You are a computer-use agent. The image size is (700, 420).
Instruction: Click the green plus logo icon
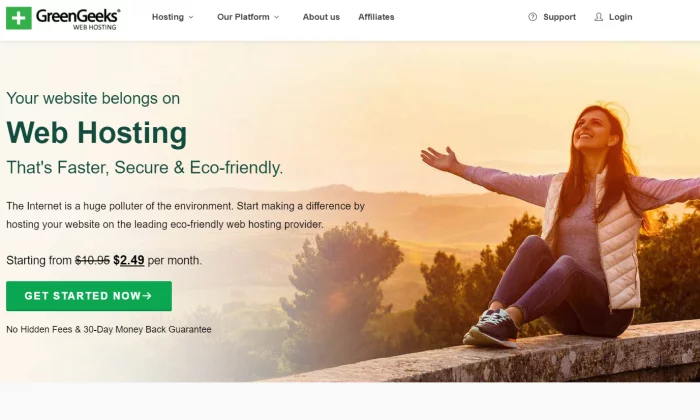tap(19, 18)
